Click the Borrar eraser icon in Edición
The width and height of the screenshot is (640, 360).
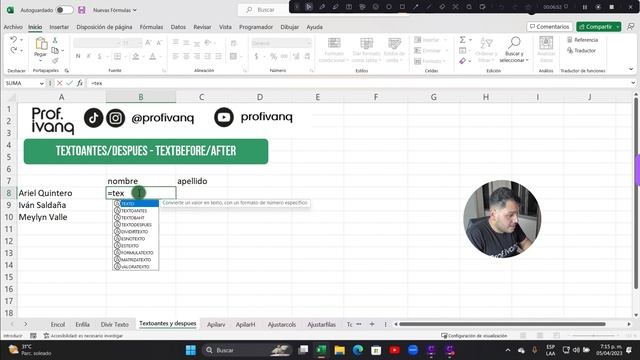(x=462, y=61)
